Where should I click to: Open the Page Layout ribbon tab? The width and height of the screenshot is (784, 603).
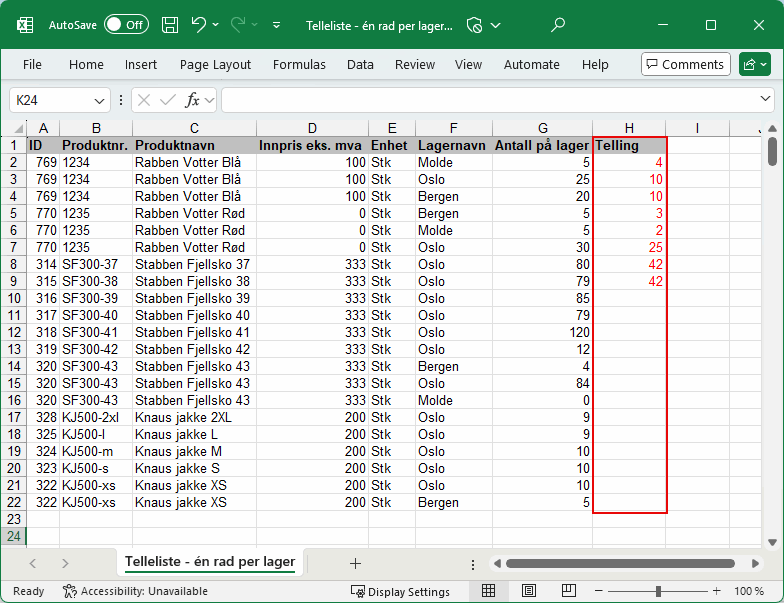click(215, 64)
